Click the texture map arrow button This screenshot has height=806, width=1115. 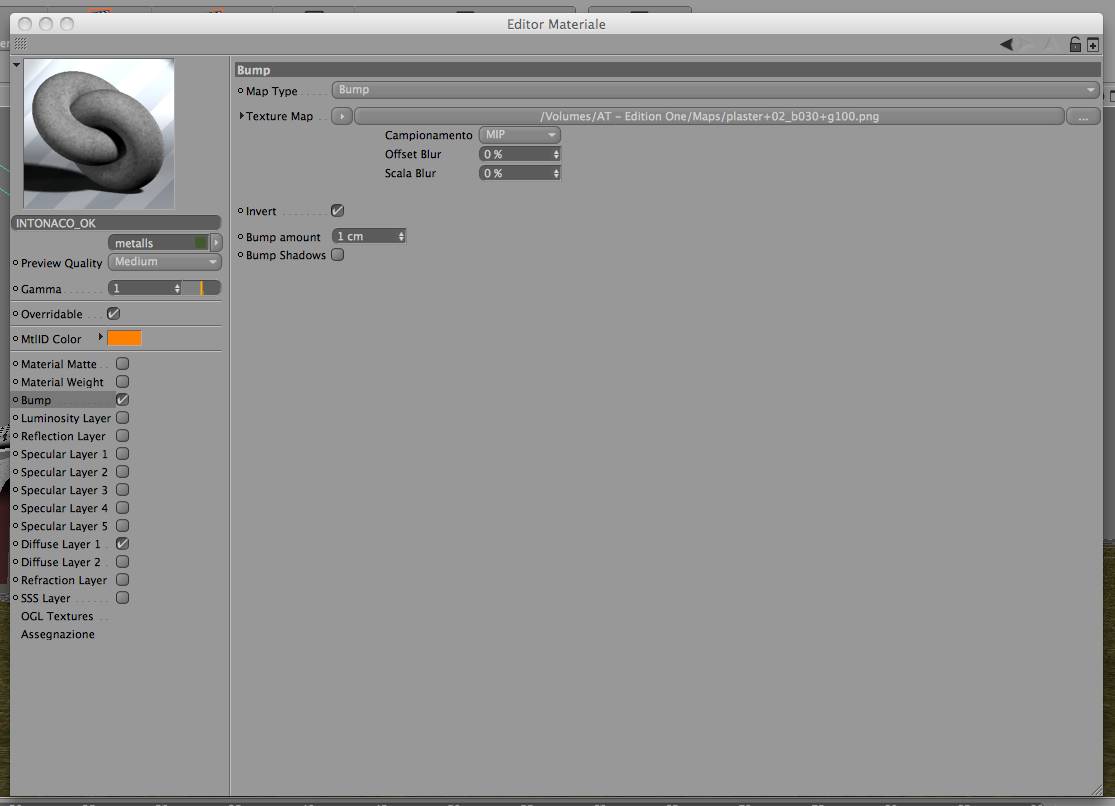[x=341, y=117]
